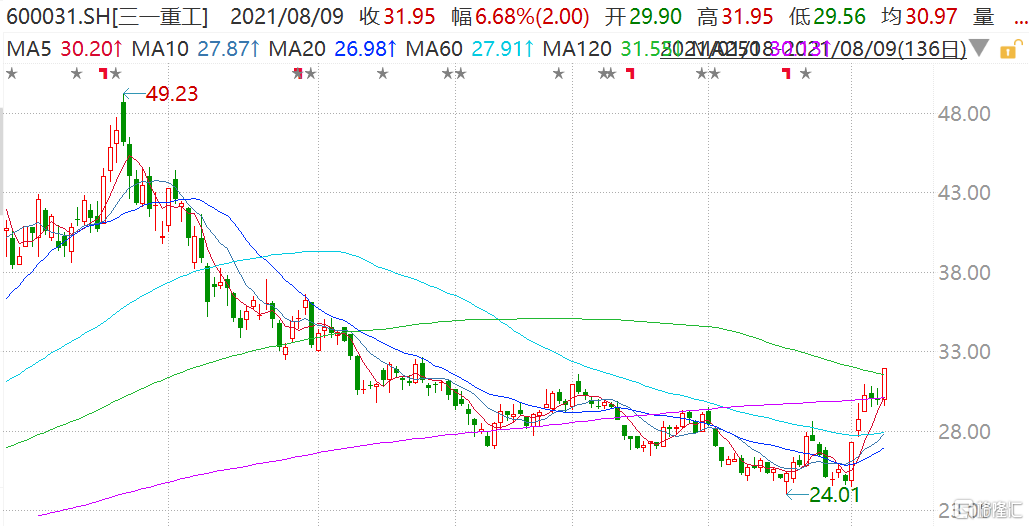Image resolution: width=1029 pixels, height=526 pixels.
Task: Click the last red candlestick on the right
Action: 886,384
